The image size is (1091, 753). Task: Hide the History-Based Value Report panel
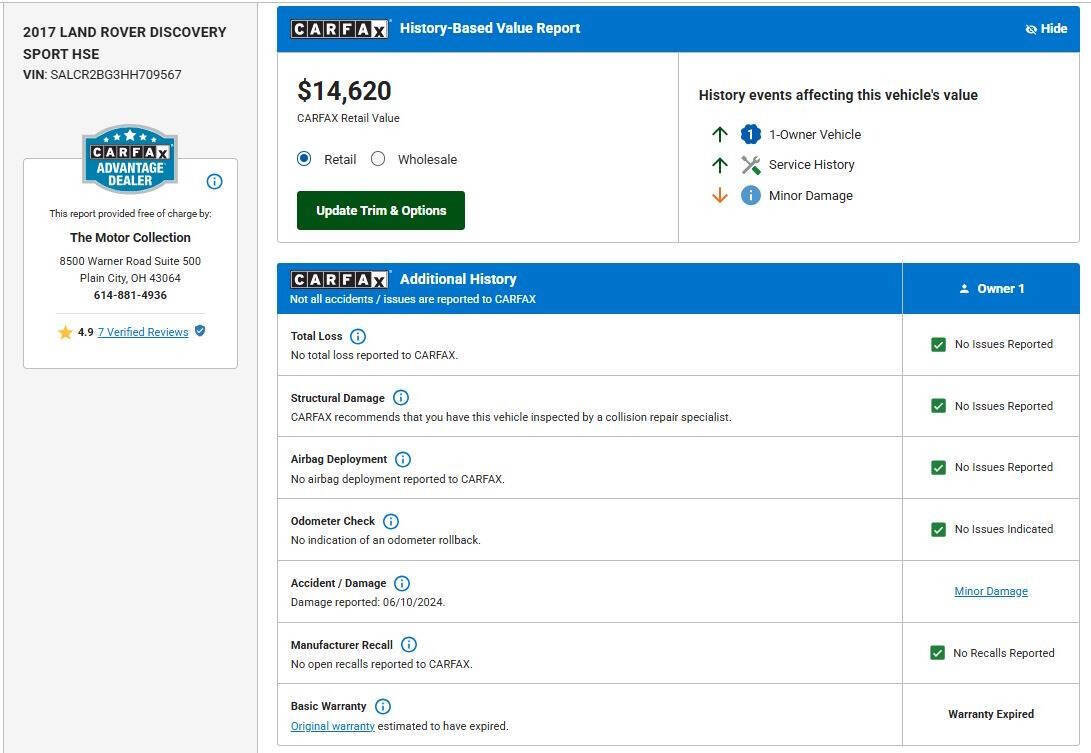[1046, 29]
